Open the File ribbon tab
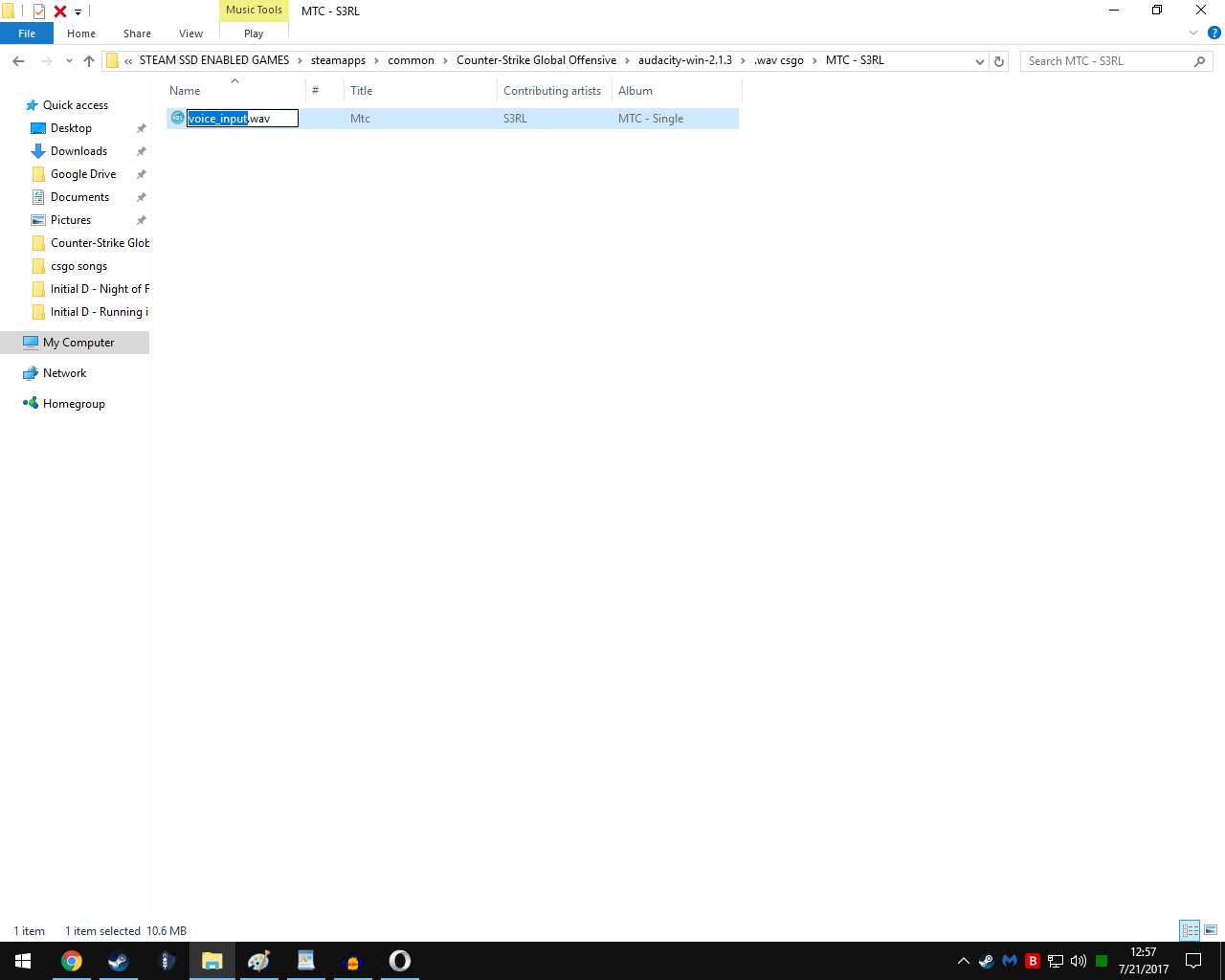This screenshot has width=1225, height=980. pyautogui.click(x=27, y=33)
